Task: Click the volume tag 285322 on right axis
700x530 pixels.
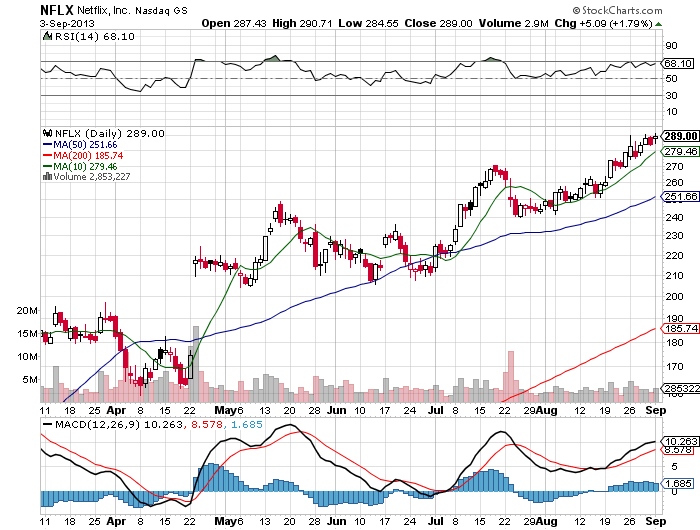Action: [680, 388]
